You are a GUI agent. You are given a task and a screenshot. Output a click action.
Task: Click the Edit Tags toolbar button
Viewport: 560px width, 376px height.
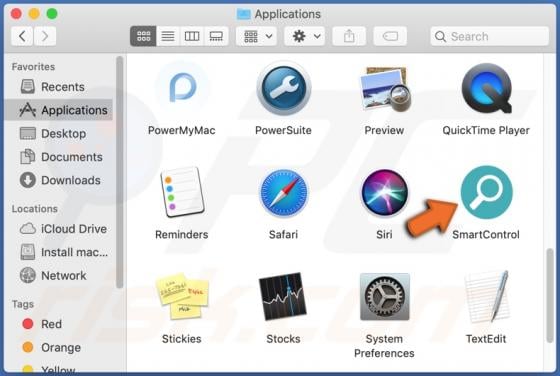click(390, 36)
